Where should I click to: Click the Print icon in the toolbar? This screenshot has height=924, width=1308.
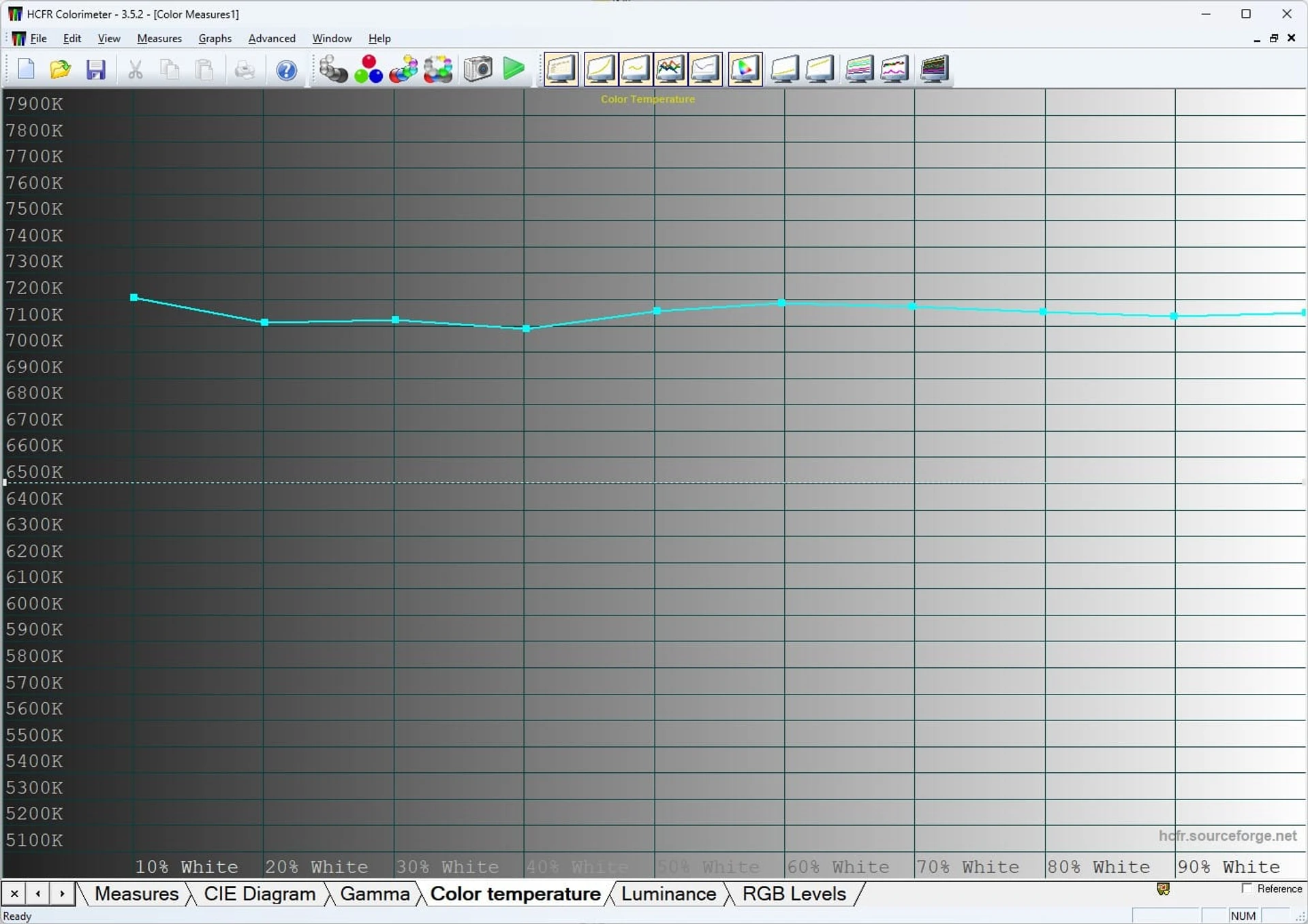(244, 69)
